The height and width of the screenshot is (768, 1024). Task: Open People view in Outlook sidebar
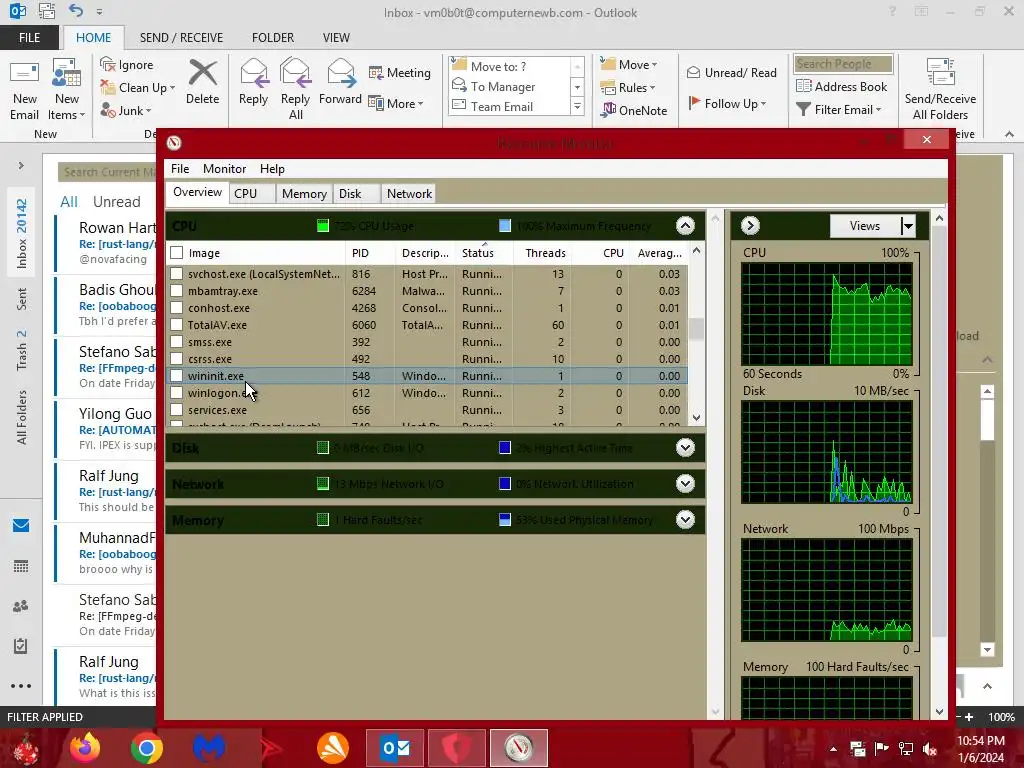(21, 606)
